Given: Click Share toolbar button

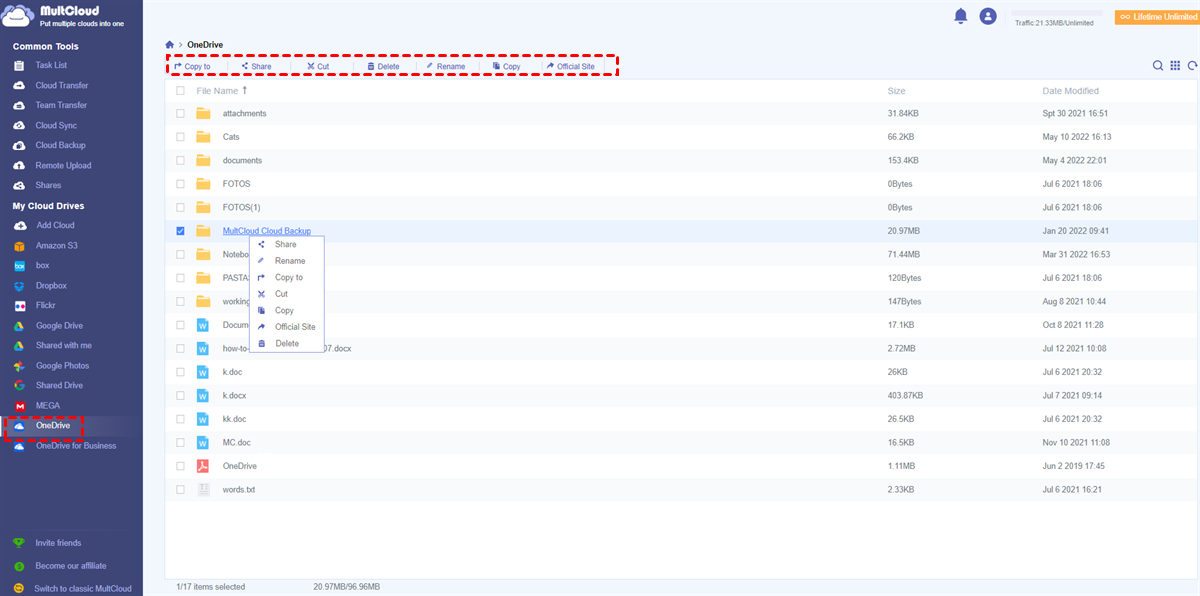Looking at the screenshot, I should point(256,66).
